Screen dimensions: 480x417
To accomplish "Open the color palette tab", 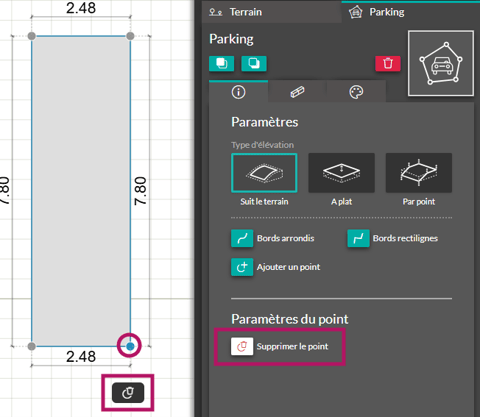I will pyautogui.click(x=356, y=92).
